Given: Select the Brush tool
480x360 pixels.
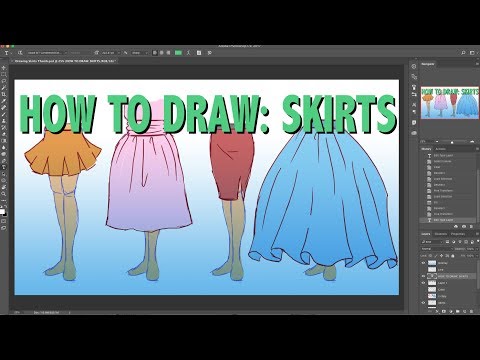Looking at the screenshot, I should [x=4, y=114].
